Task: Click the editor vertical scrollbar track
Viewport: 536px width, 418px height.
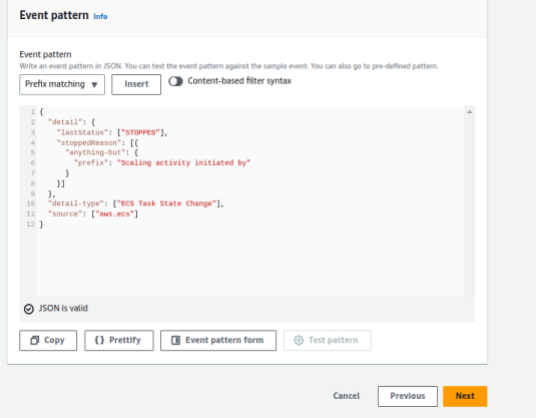Action: coord(470,205)
